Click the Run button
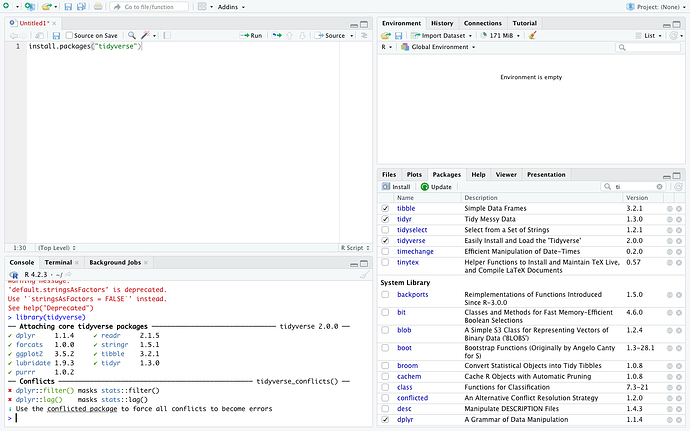 (x=251, y=36)
